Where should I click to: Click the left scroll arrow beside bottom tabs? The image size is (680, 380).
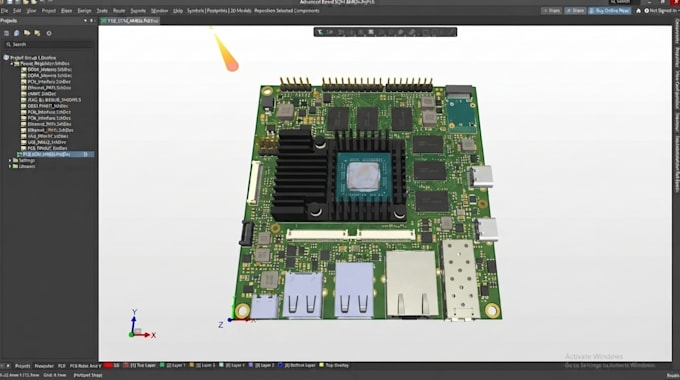tap(2, 366)
